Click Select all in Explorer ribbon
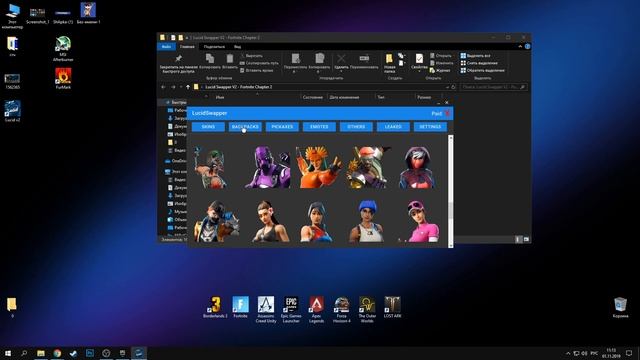 tap(476, 56)
